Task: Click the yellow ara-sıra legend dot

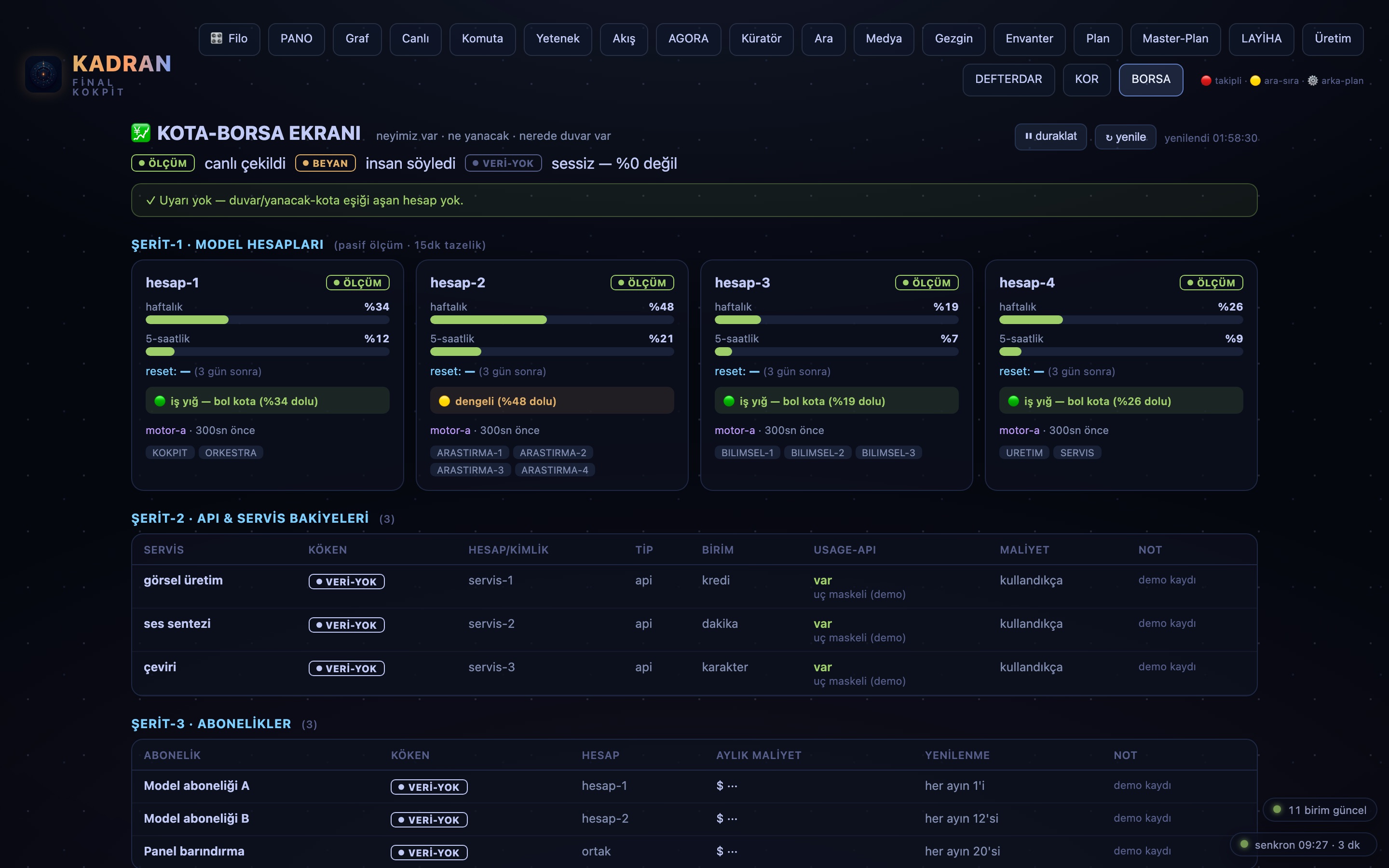Action: coord(1255,81)
